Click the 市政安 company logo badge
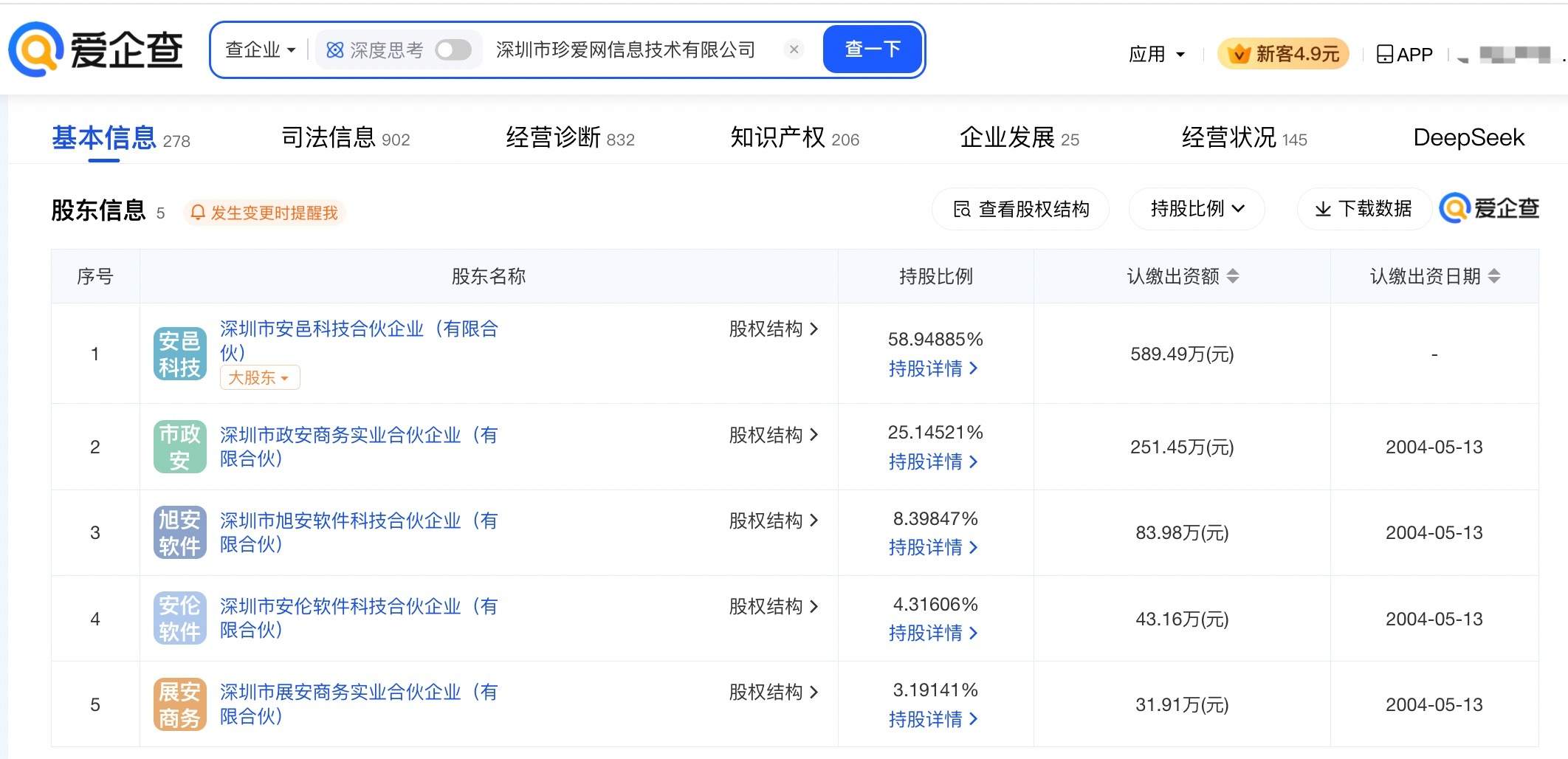The image size is (1568, 759). pyautogui.click(x=179, y=447)
